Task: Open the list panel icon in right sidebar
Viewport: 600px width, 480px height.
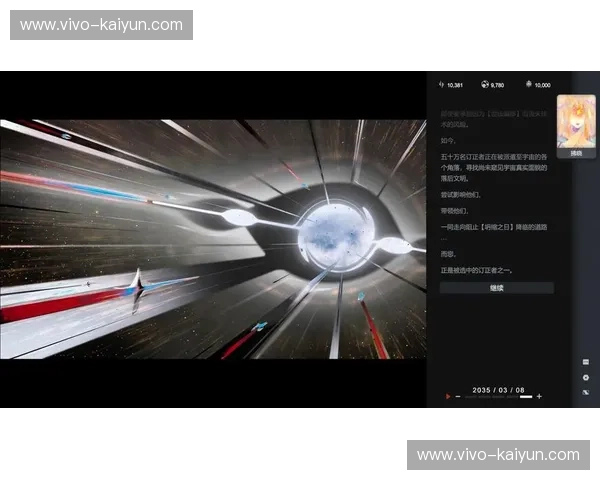Action: 586,362
